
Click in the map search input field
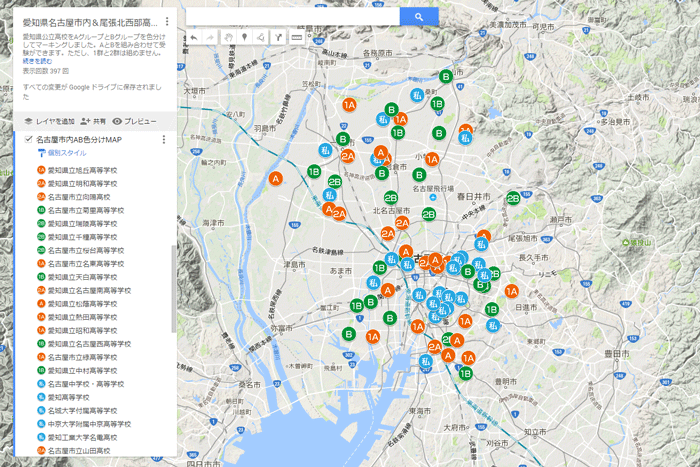click(x=292, y=17)
